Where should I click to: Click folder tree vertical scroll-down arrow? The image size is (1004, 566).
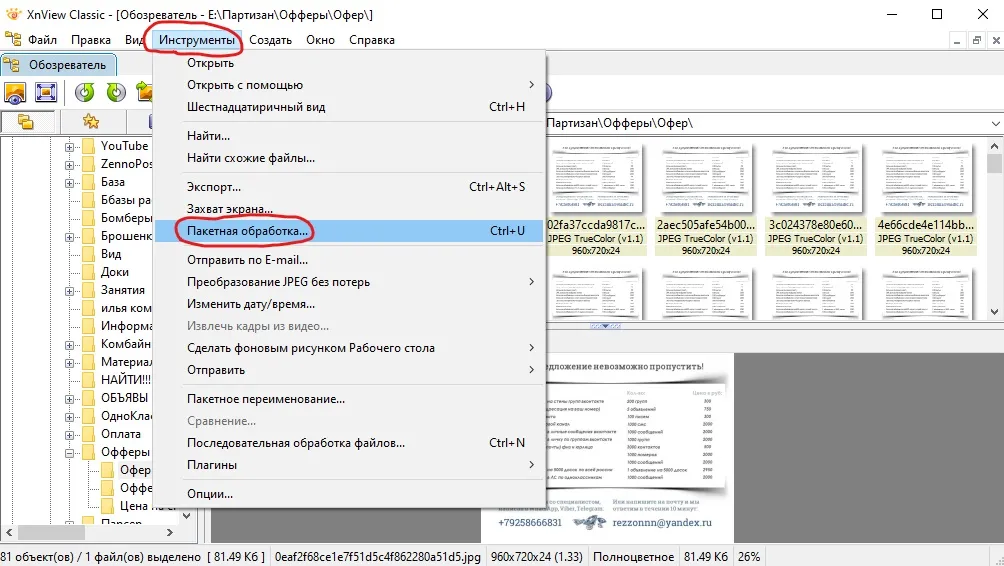point(186,515)
